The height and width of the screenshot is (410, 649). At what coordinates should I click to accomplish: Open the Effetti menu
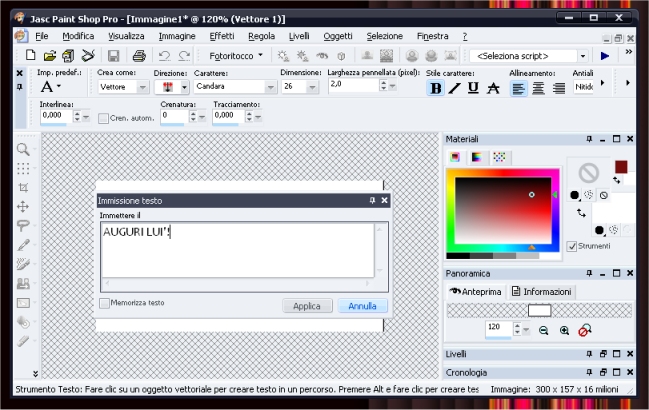pos(222,36)
